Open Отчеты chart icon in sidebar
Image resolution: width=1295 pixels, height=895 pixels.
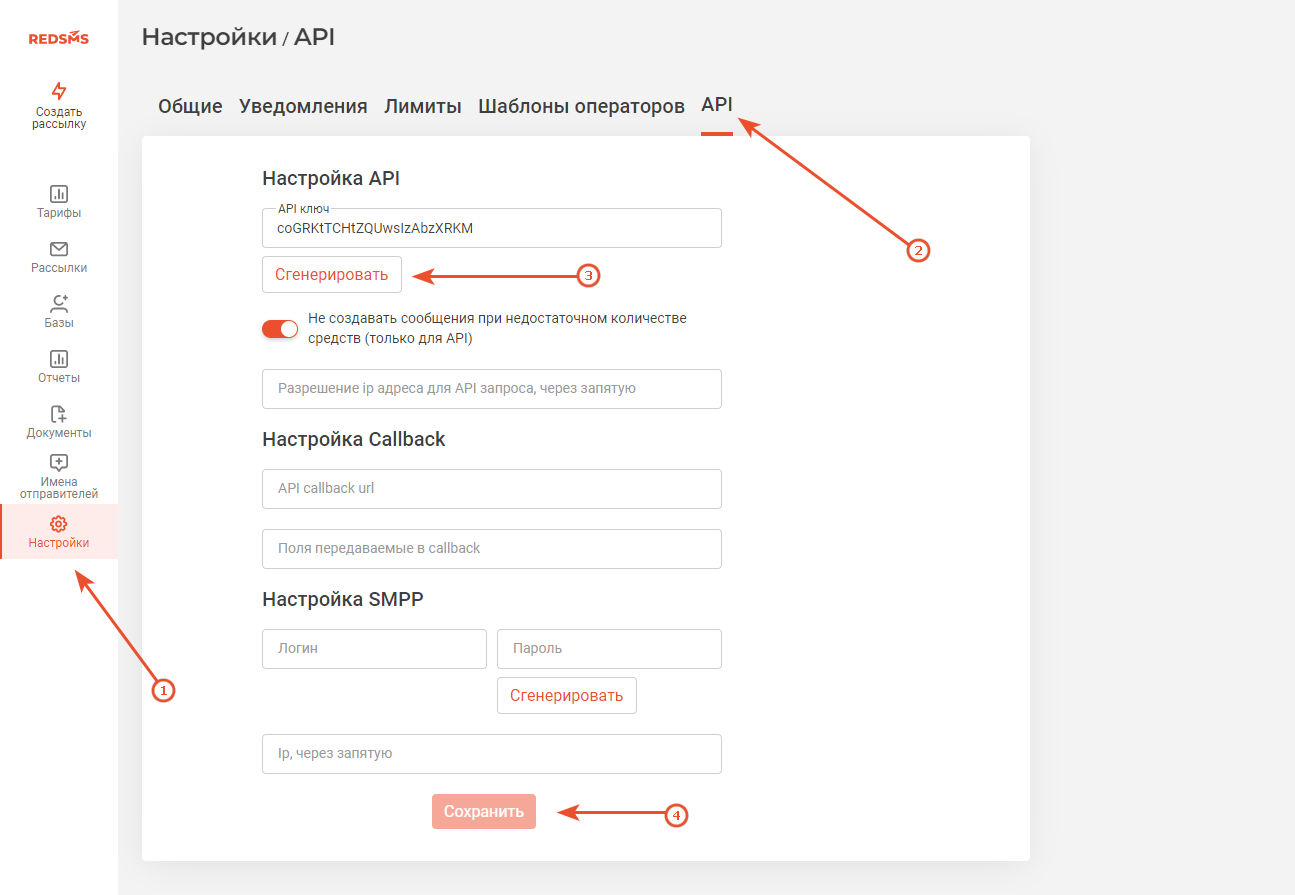[59, 359]
